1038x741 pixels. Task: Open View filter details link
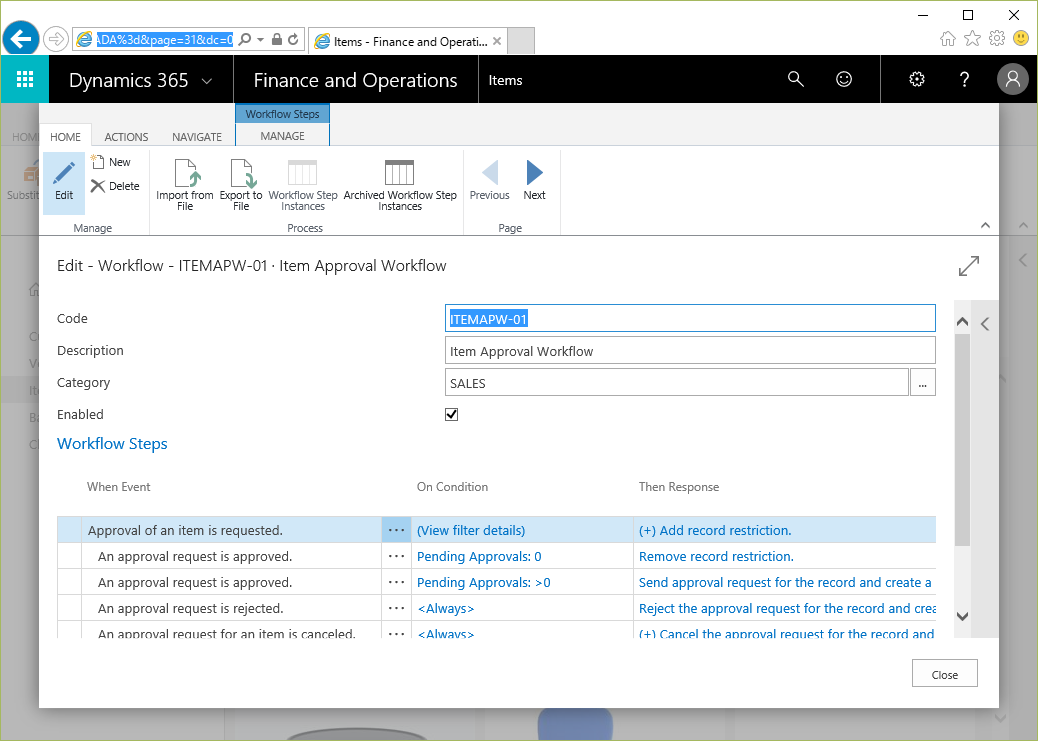coord(471,530)
